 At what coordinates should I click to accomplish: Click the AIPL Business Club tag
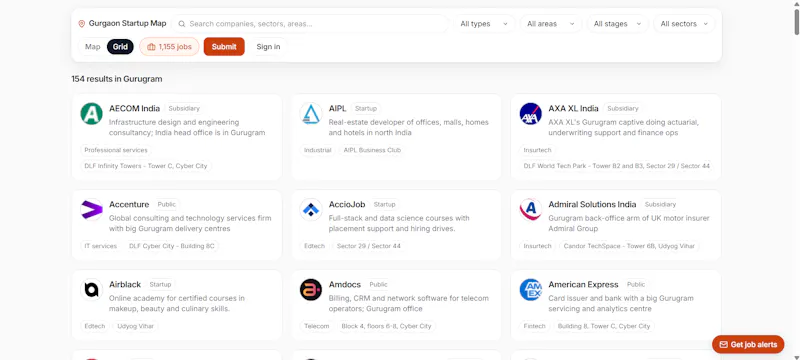pos(372,150)
